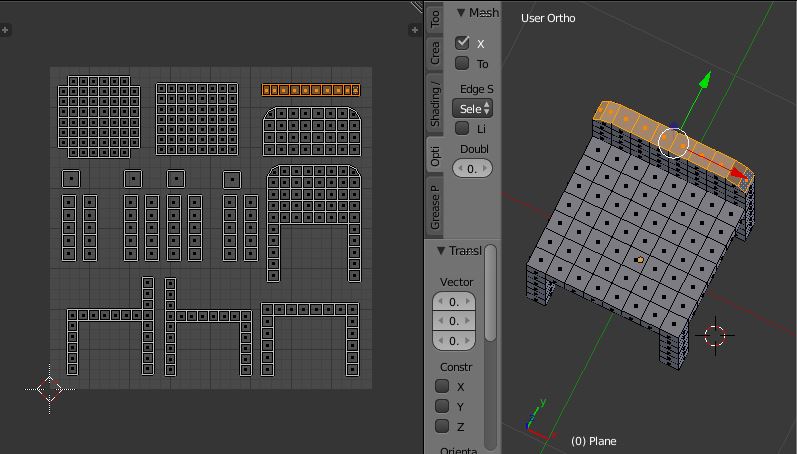The height and width of the screenshot is (454, 797).
Task: Click the bottom Vector value field
Action: 454,341
